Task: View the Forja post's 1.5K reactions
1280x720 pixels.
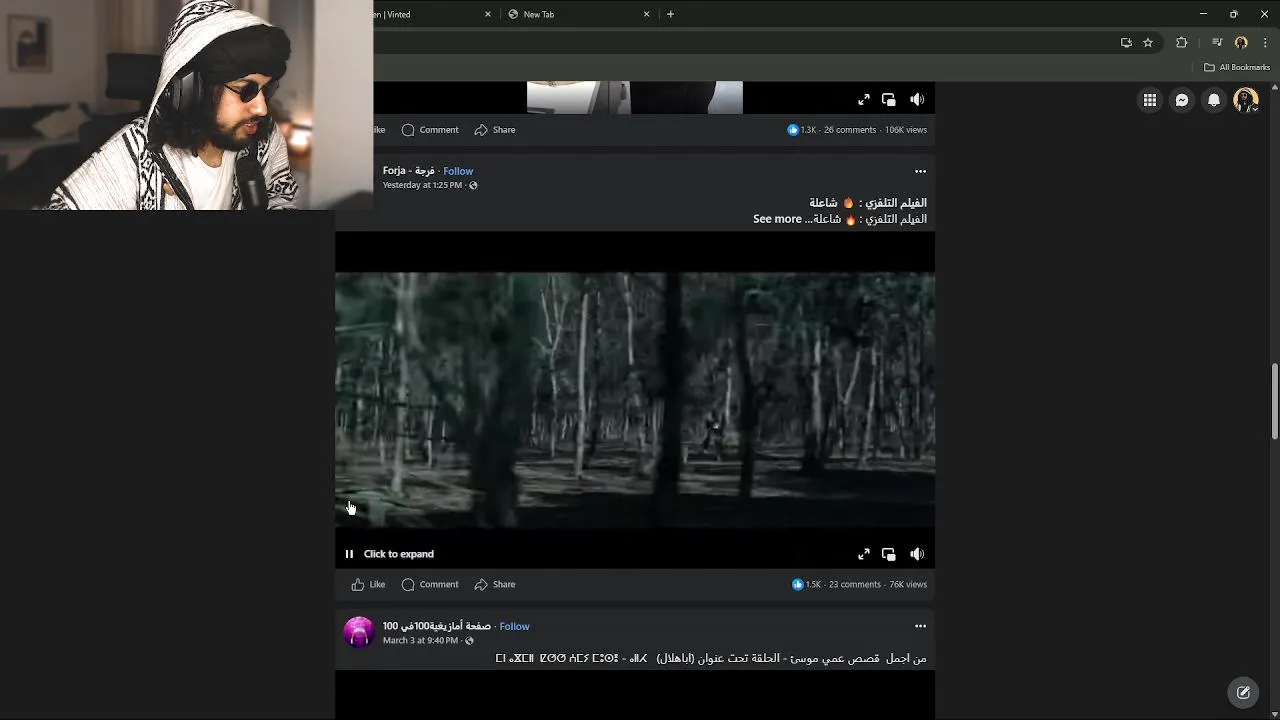Action: click(x=806, y=585)
